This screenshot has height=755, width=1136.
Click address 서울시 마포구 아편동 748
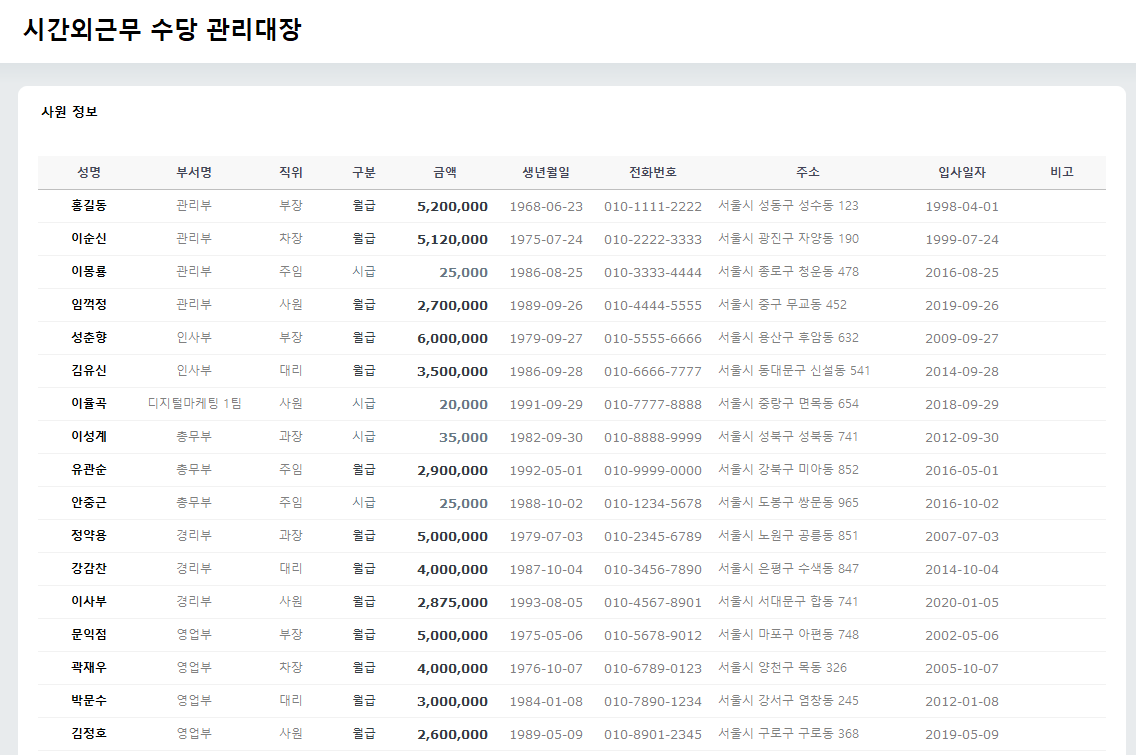point(788,634)
